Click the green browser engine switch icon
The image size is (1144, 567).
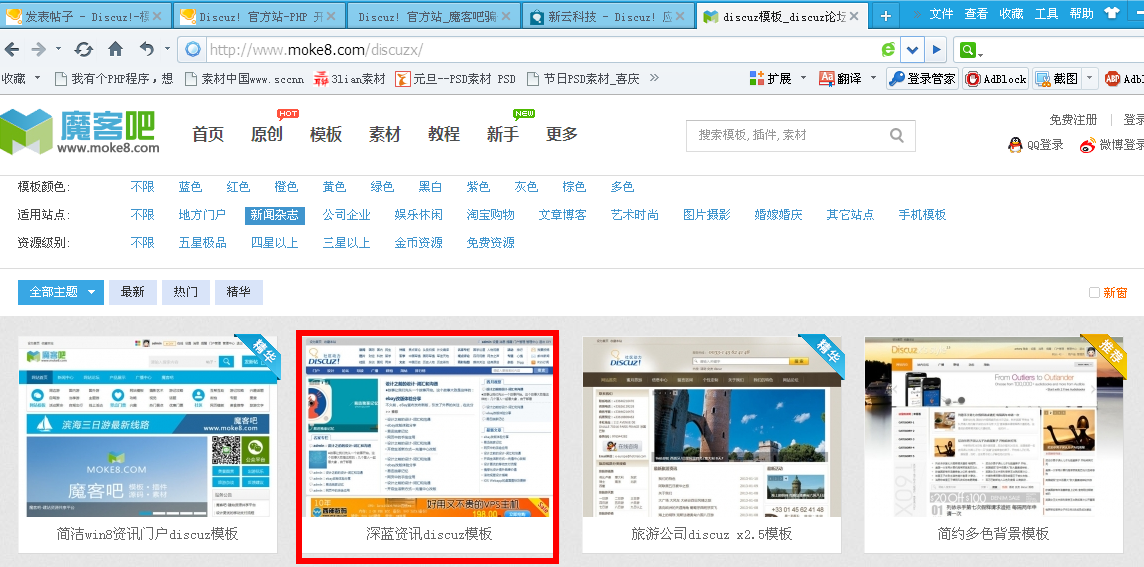888,50
